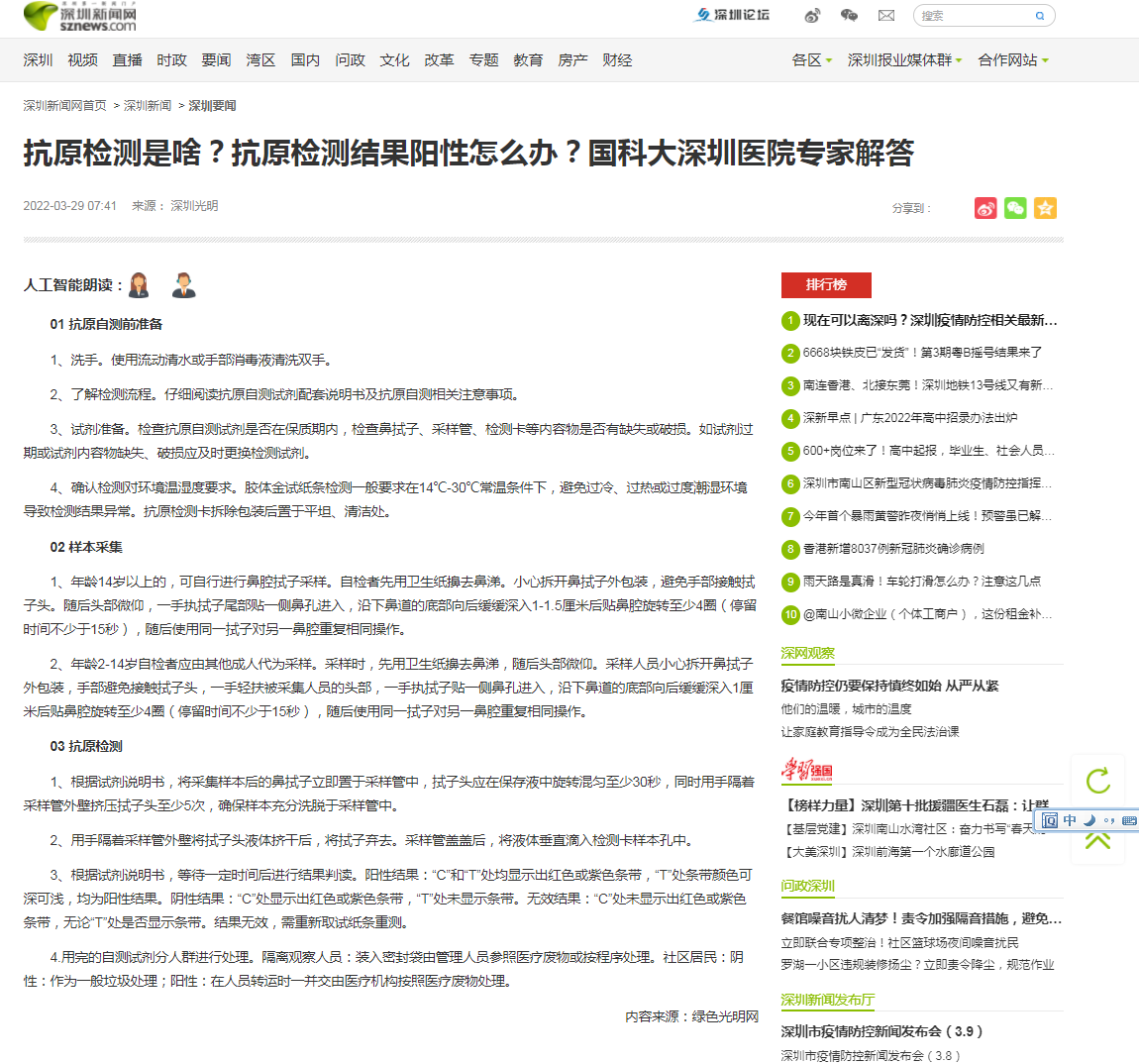This screenshot has height=1064, width=1139.
Task: Toggle the IME punctuation mode button
Action: point(1109,820)
